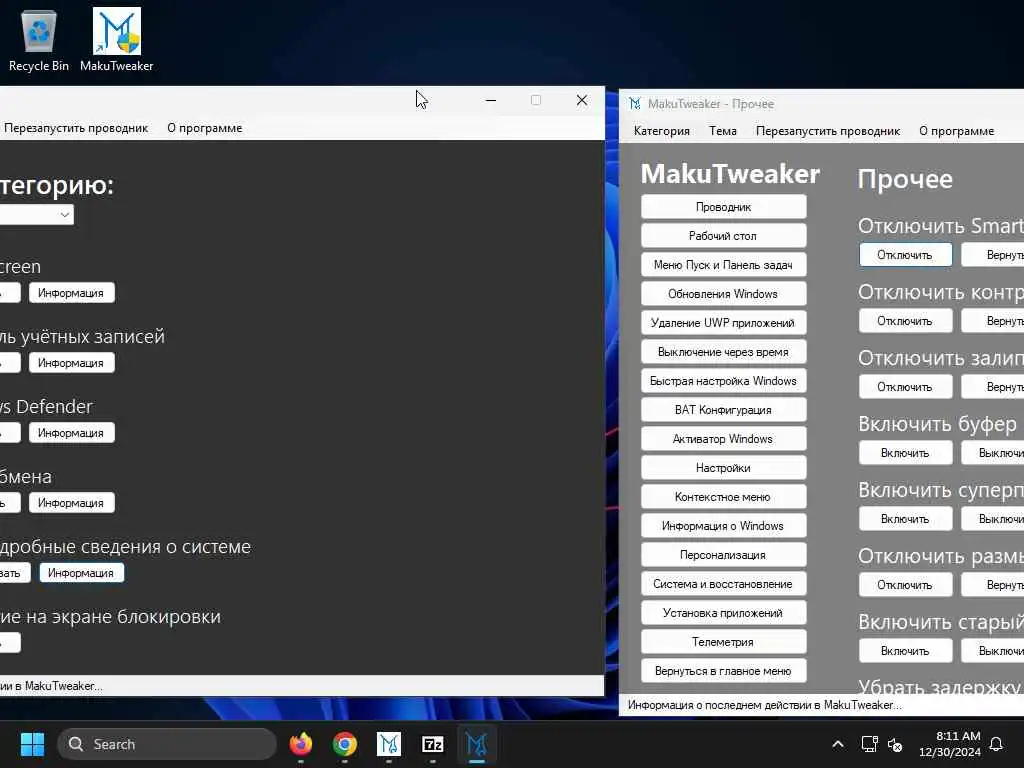This screenshot has width=1024, height=768.
Task: Open Информация о Windows
Action: [724, 526]
